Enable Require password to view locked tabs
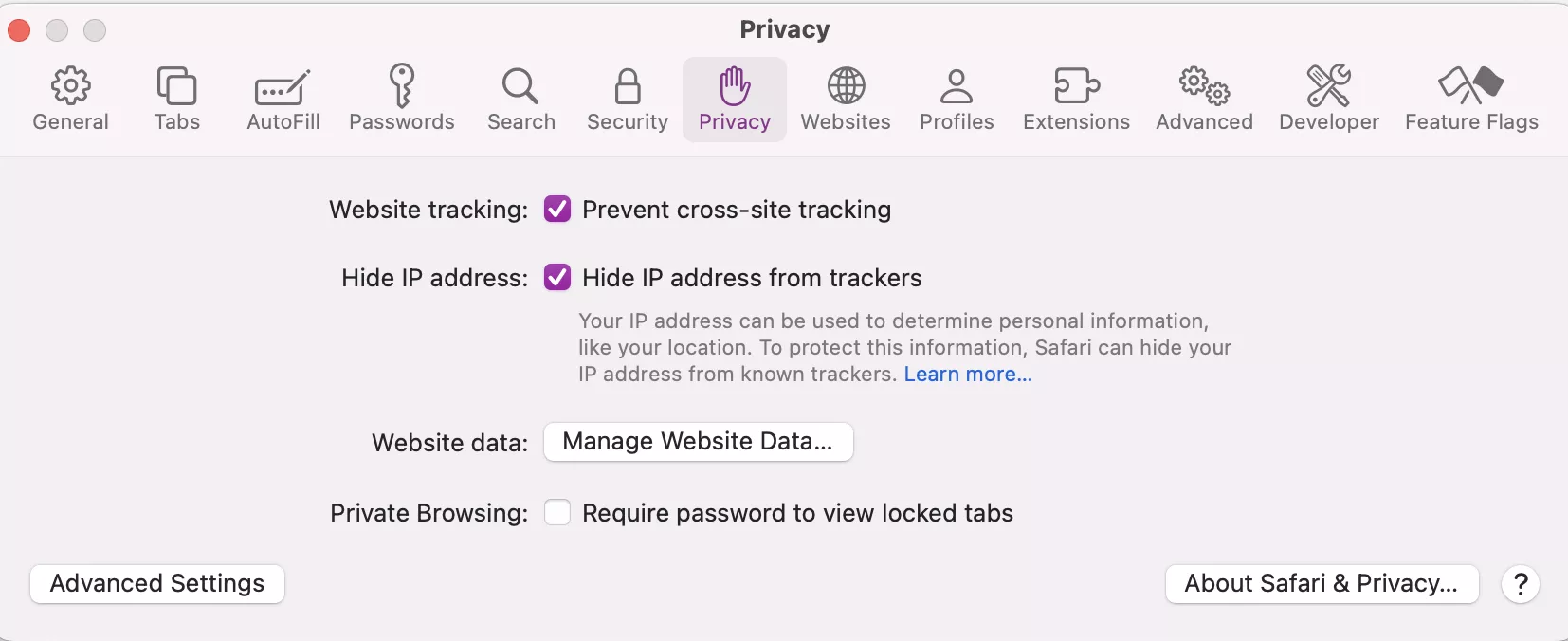The width and height of the screenshot is (1568, 641). click(x=557, y=512)
